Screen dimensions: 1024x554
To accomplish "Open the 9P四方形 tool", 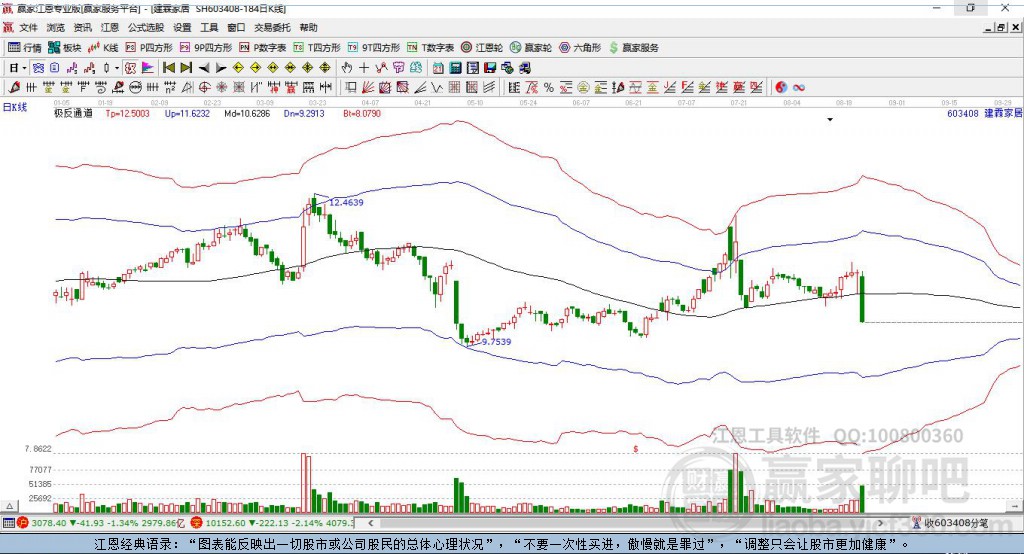I will (206, 48).
